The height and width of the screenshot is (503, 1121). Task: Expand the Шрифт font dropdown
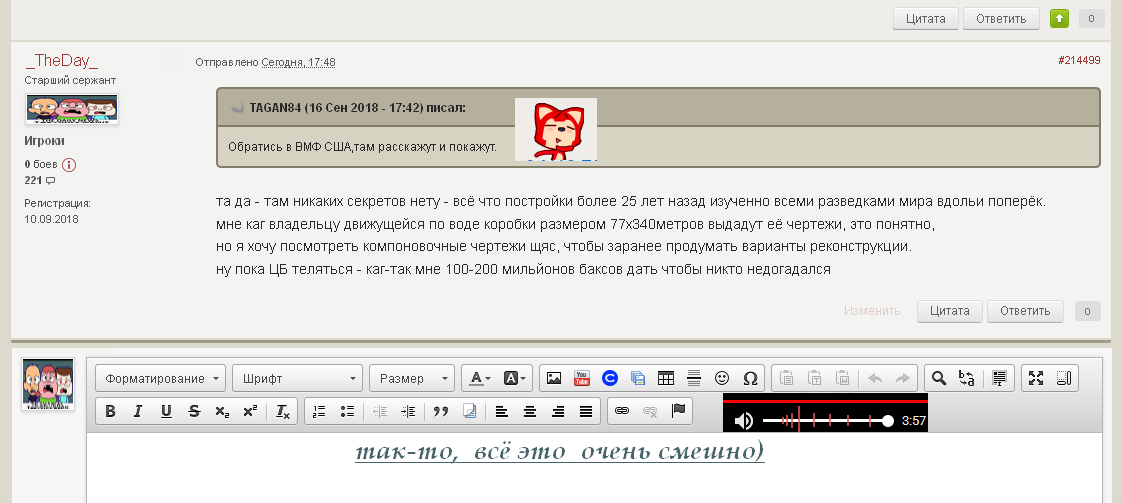297,378
